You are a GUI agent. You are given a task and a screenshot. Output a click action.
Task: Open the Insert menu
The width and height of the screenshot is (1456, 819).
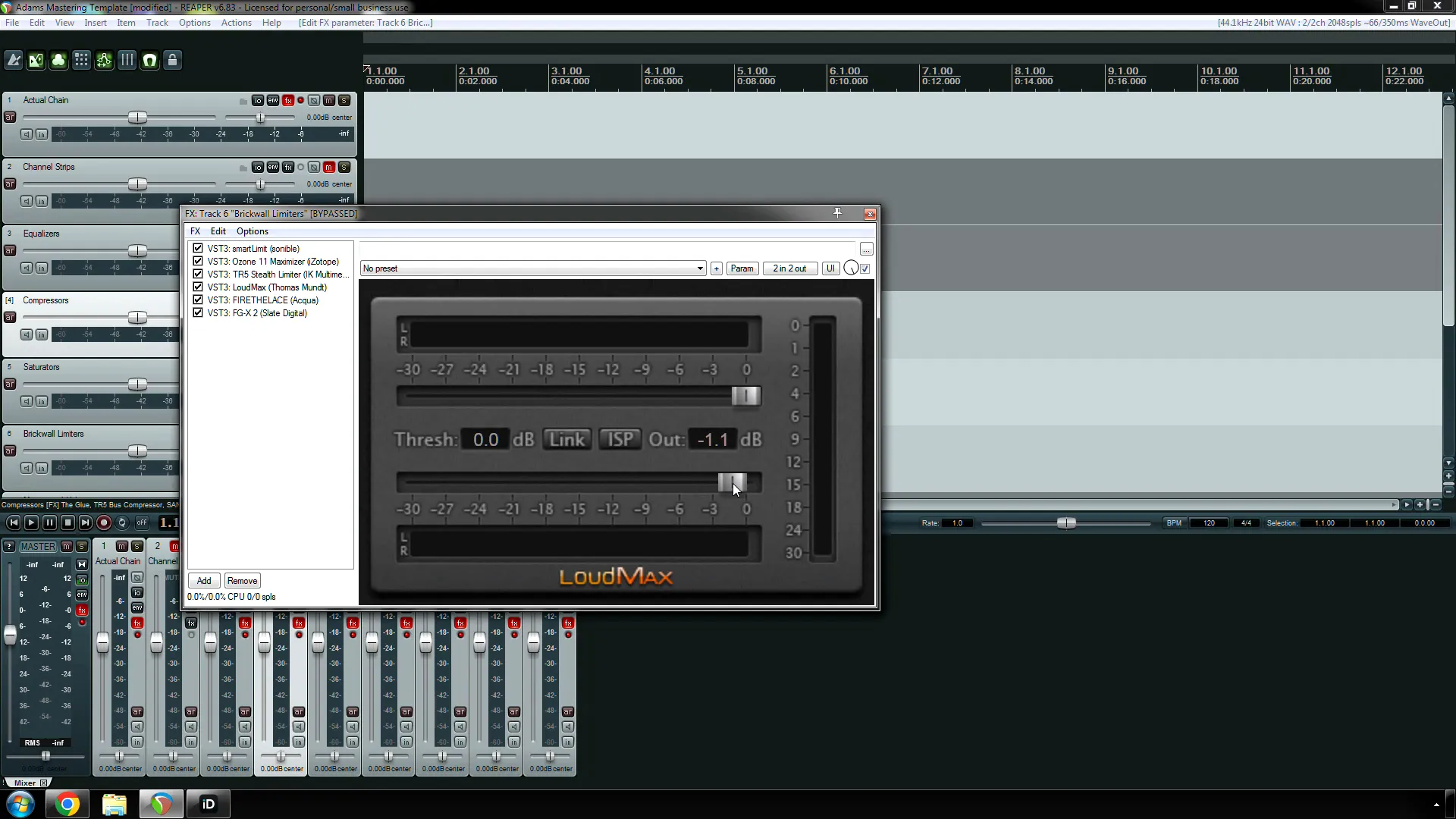(x=96, y=23)
